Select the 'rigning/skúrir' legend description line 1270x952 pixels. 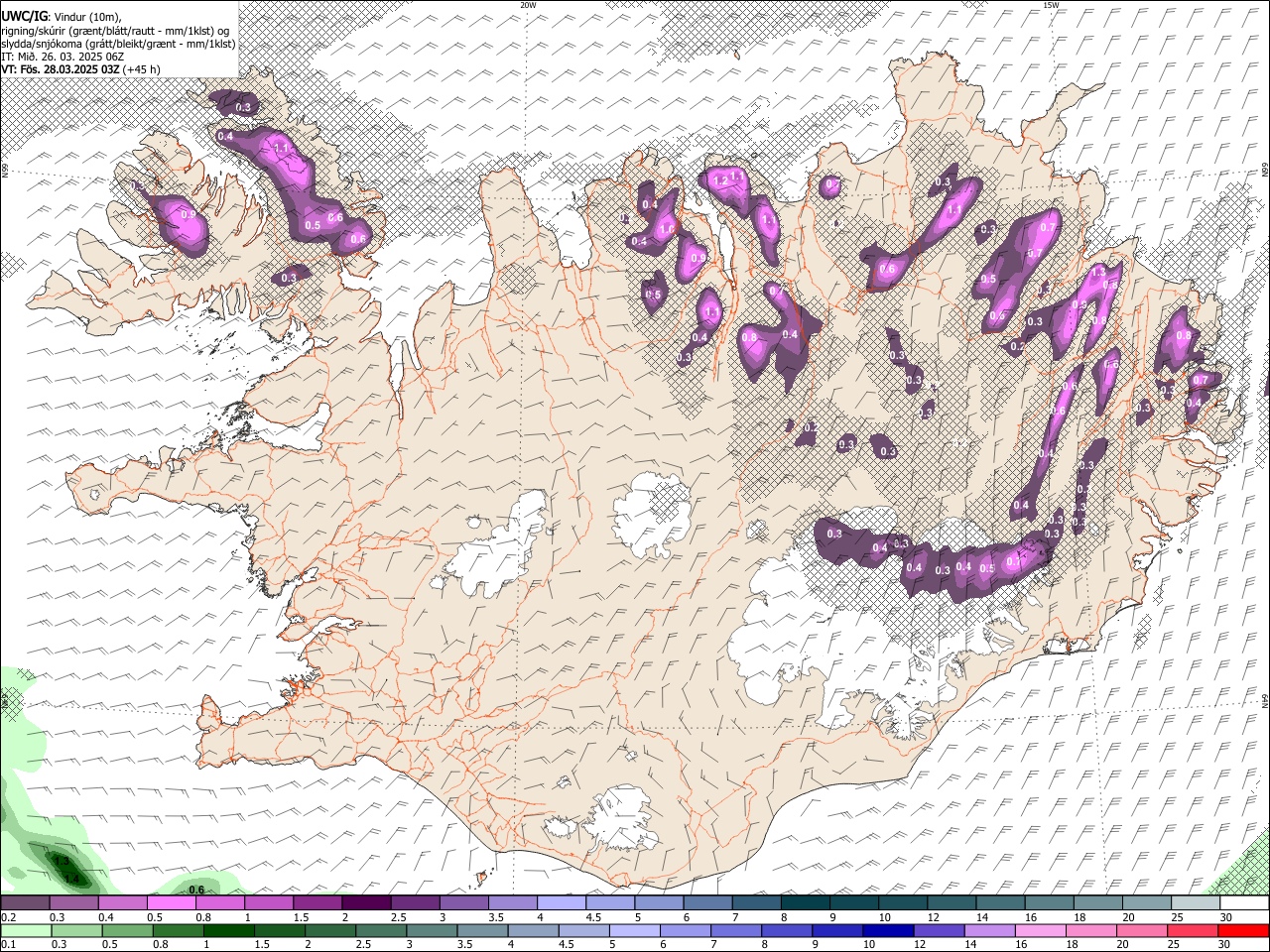tap(115, 31)
